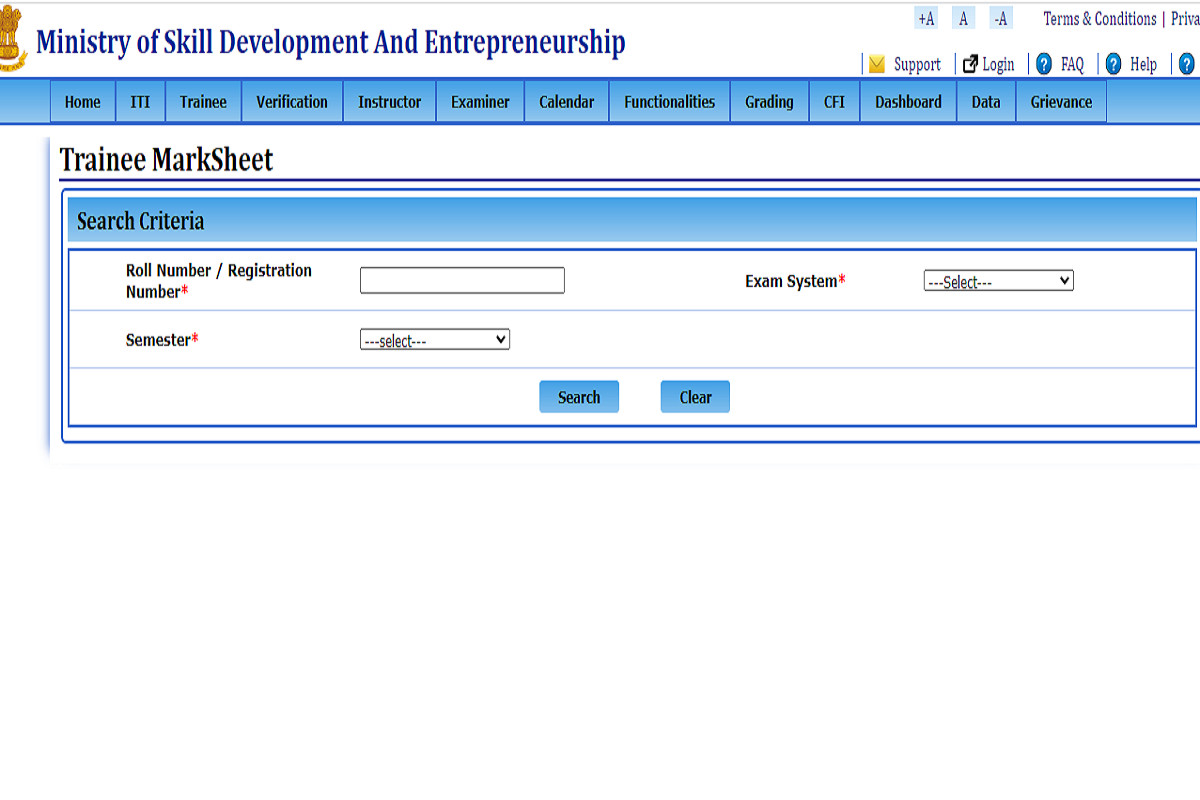Click the Search button

pyautogui.click(x=578, y=396)
